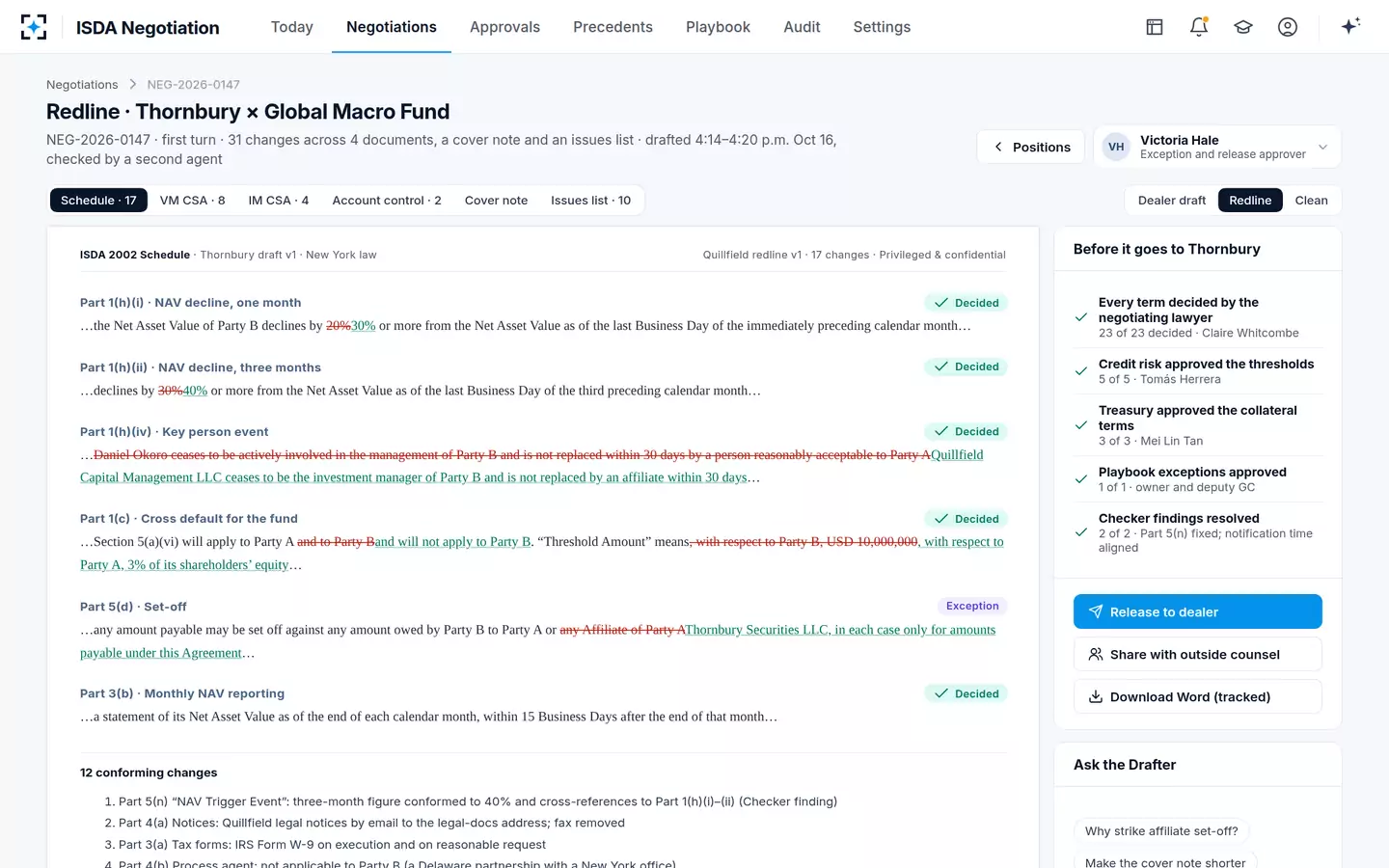
Task: Open the notifications bell
Action: pyautogui.click(x=1199, y=27)
